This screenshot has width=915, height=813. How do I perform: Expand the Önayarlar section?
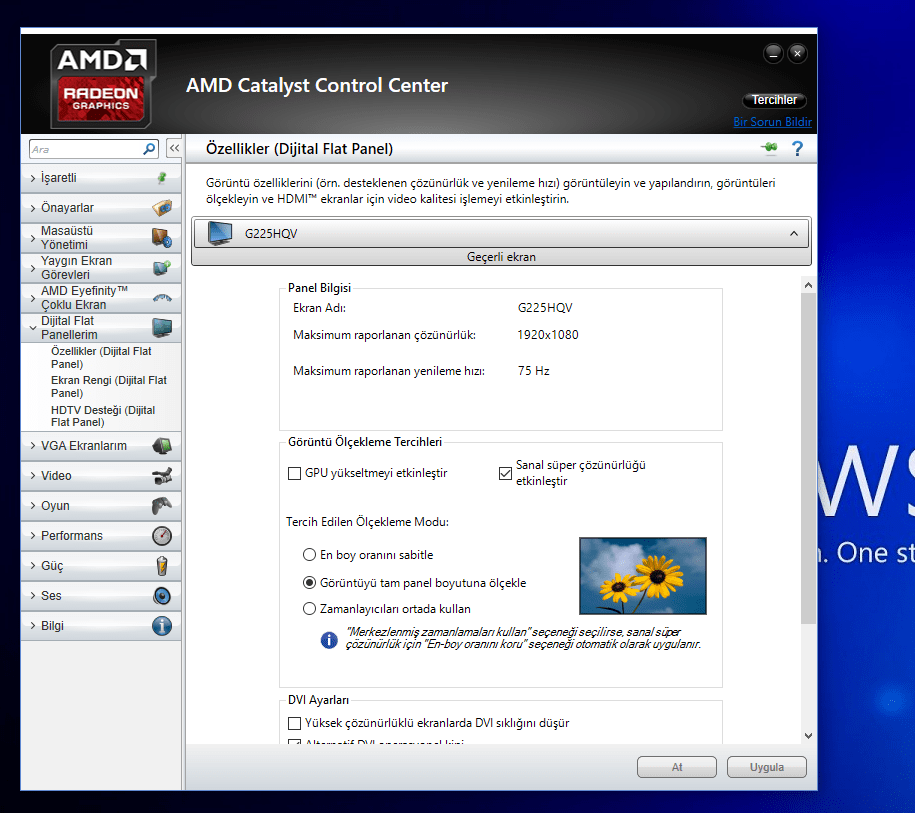click(x=33, y=208)
